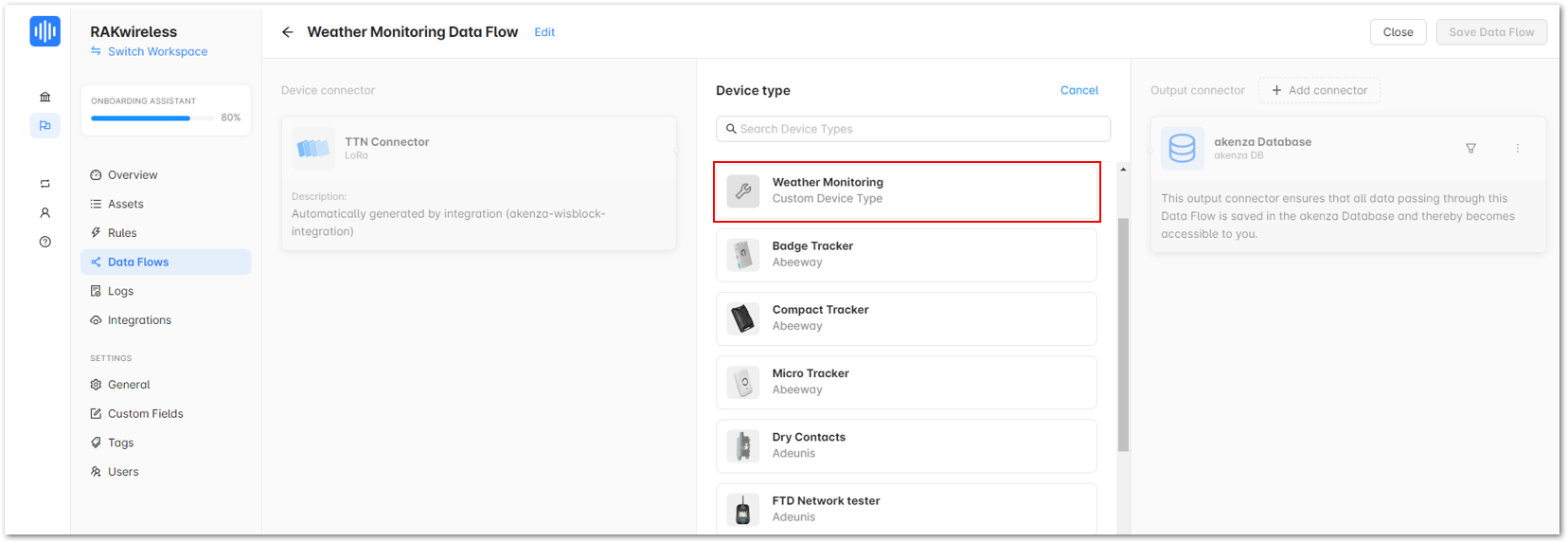Click the akenza Database card title
The image size is (1568, 543).
point(1262,142)
